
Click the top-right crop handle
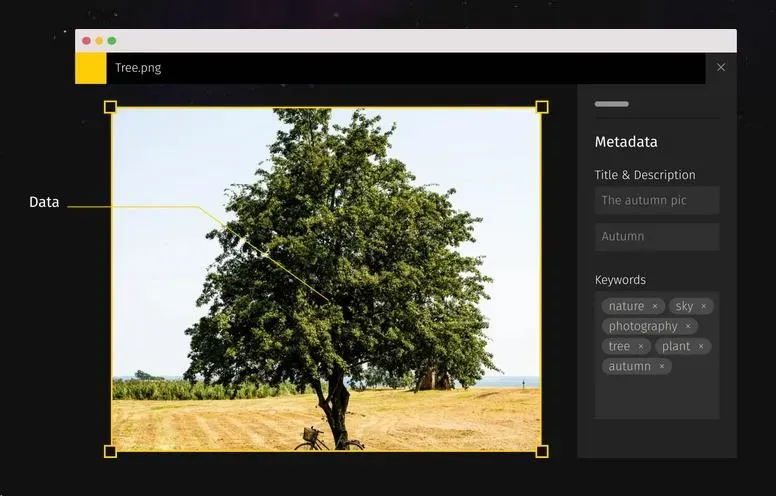[x=542, y=107]
